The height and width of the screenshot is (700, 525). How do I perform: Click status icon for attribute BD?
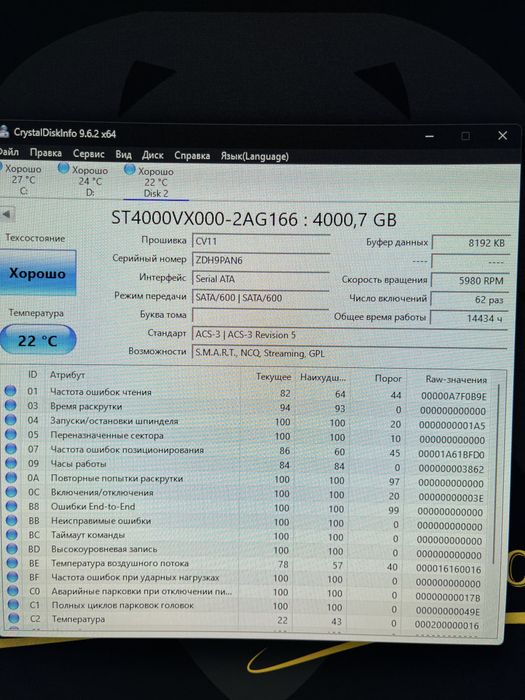(12, 549)
